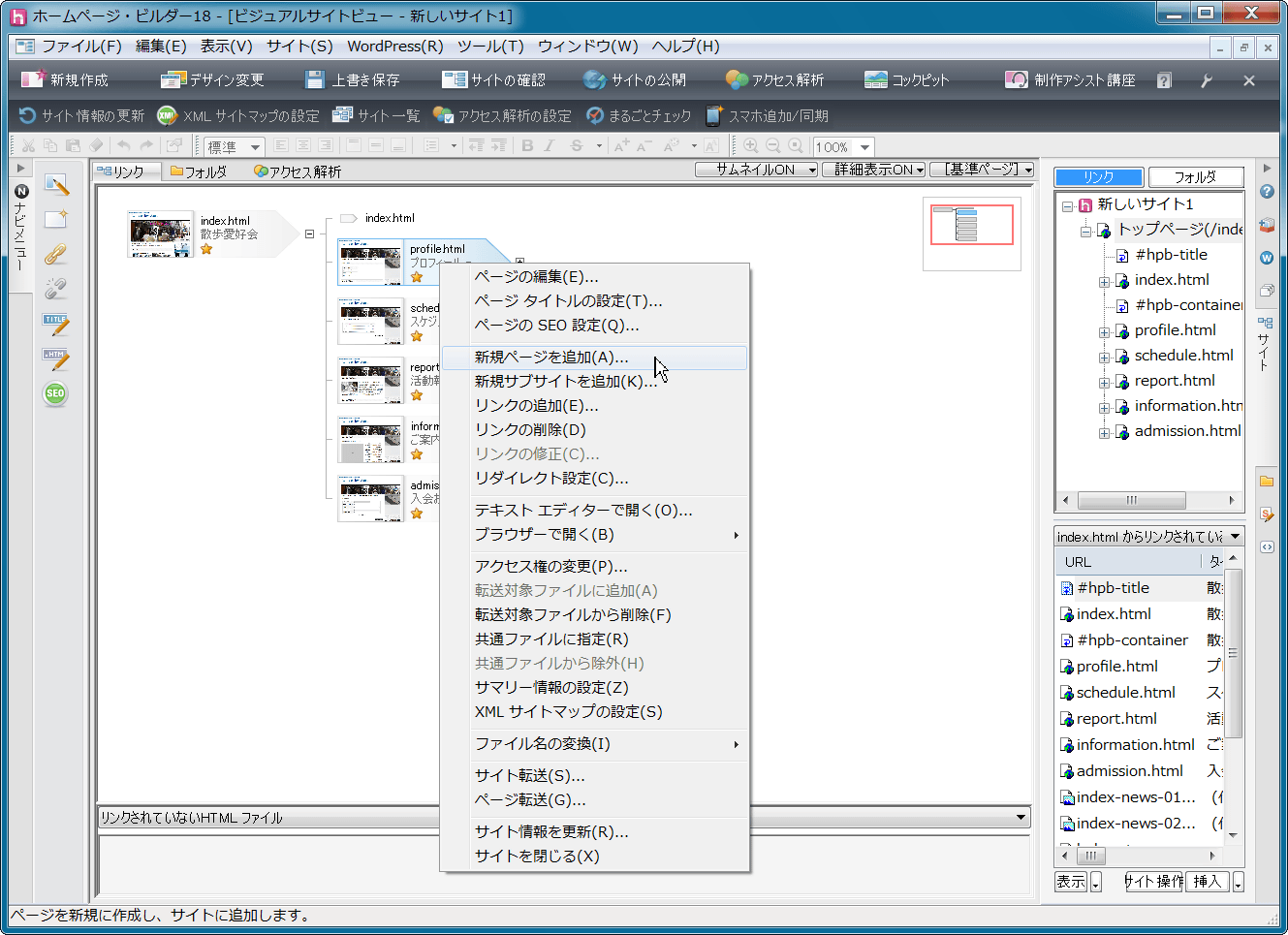The image size is (1288, 935).
Task: Open the リンクされていないHTMLファイル dropdown
Action: point(564,818)
